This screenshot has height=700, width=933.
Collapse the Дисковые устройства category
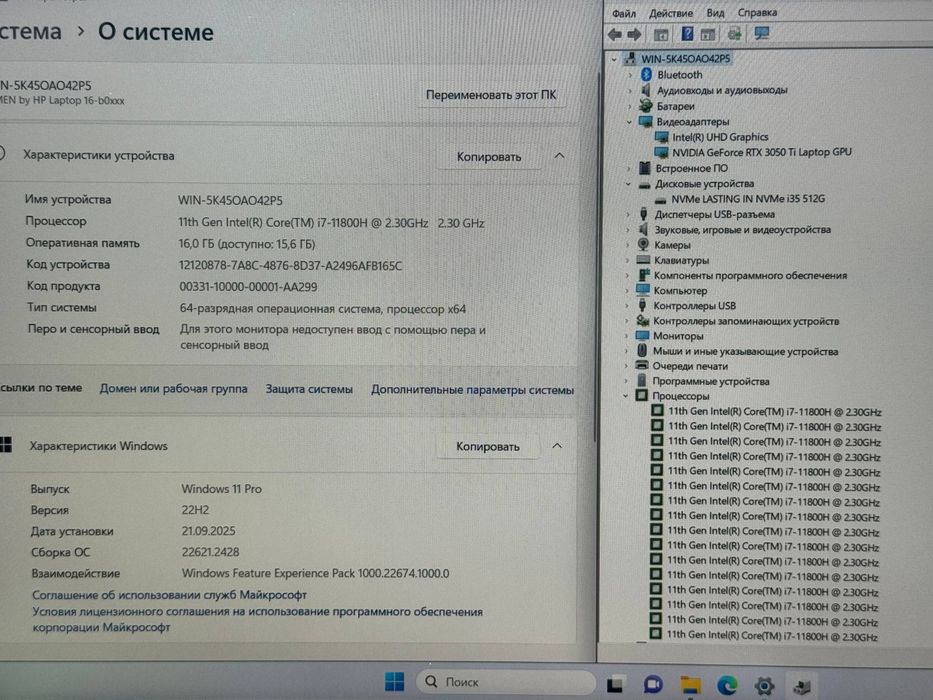click(628, 184)
